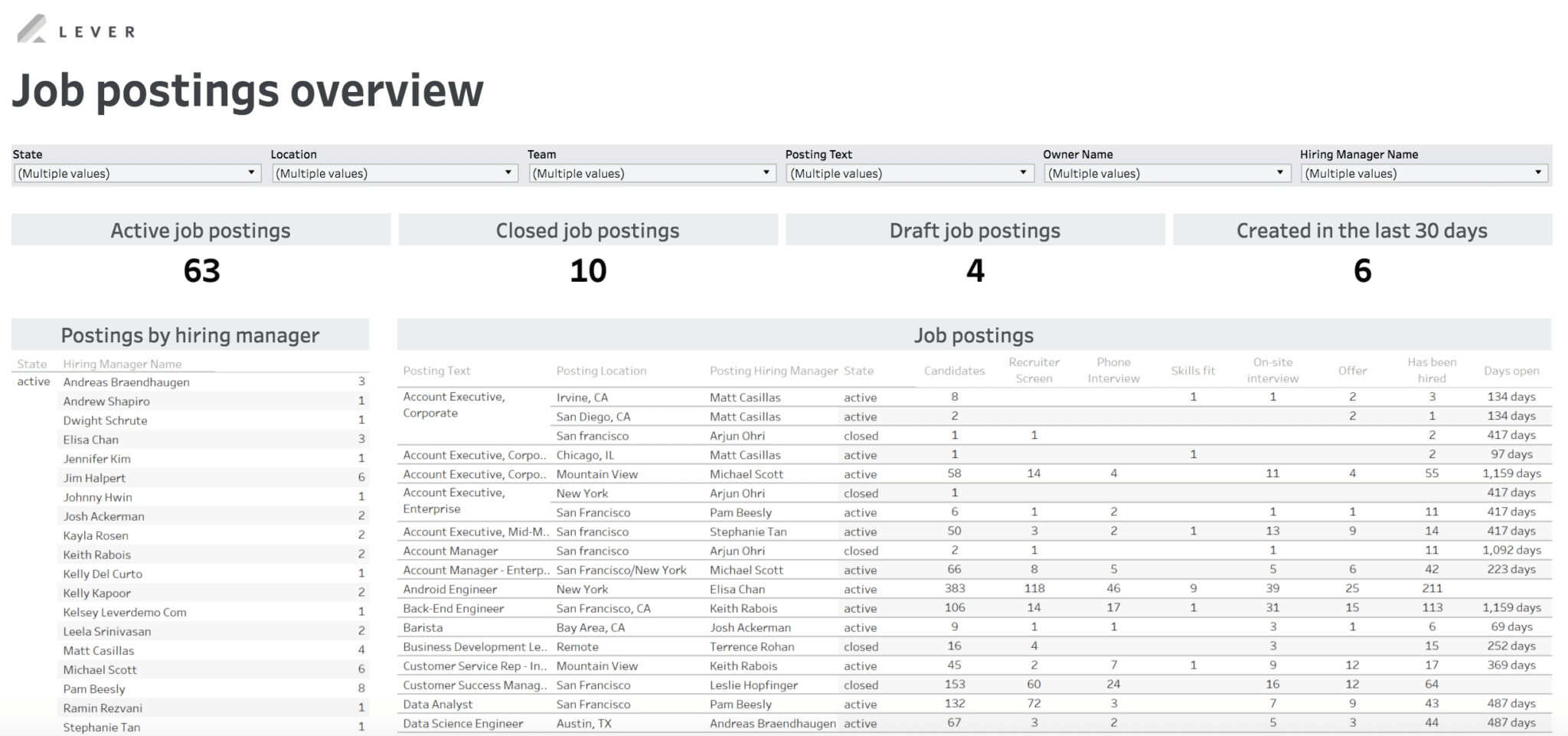Select the Created in last 30 days count 6

coord(1362,270)
